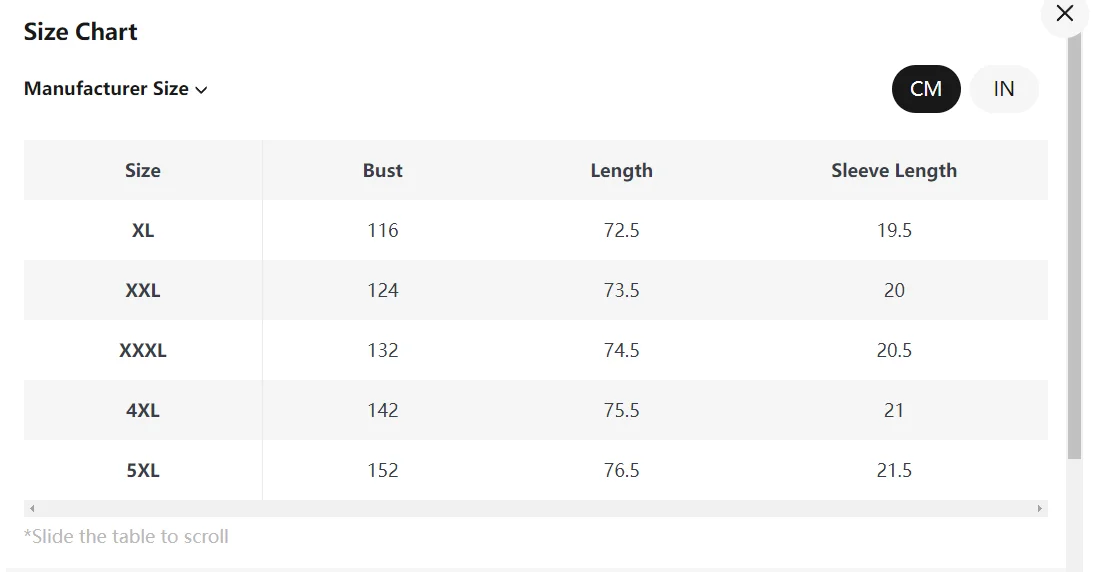
Task: Click the Size Chart title
Action: [x=80, y=32]
